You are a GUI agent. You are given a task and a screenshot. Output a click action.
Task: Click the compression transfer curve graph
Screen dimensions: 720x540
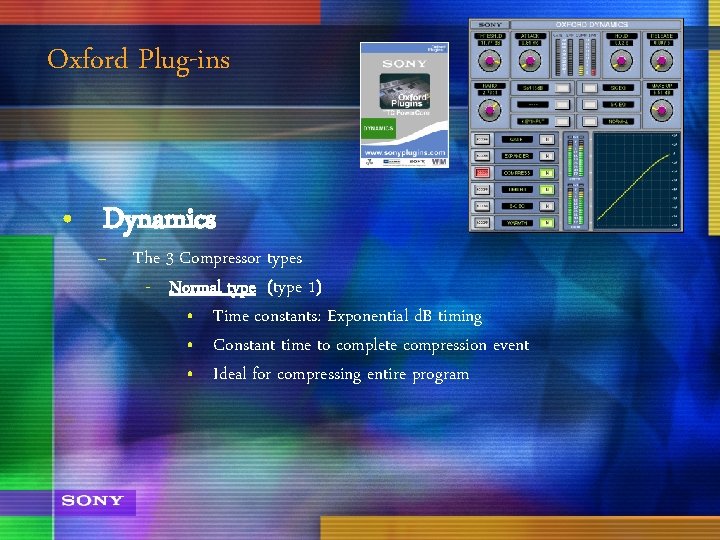coord(636,181)
